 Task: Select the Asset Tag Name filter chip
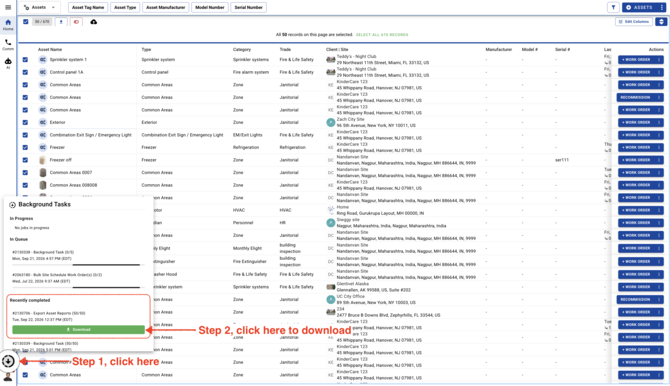(x=88, y=7)
